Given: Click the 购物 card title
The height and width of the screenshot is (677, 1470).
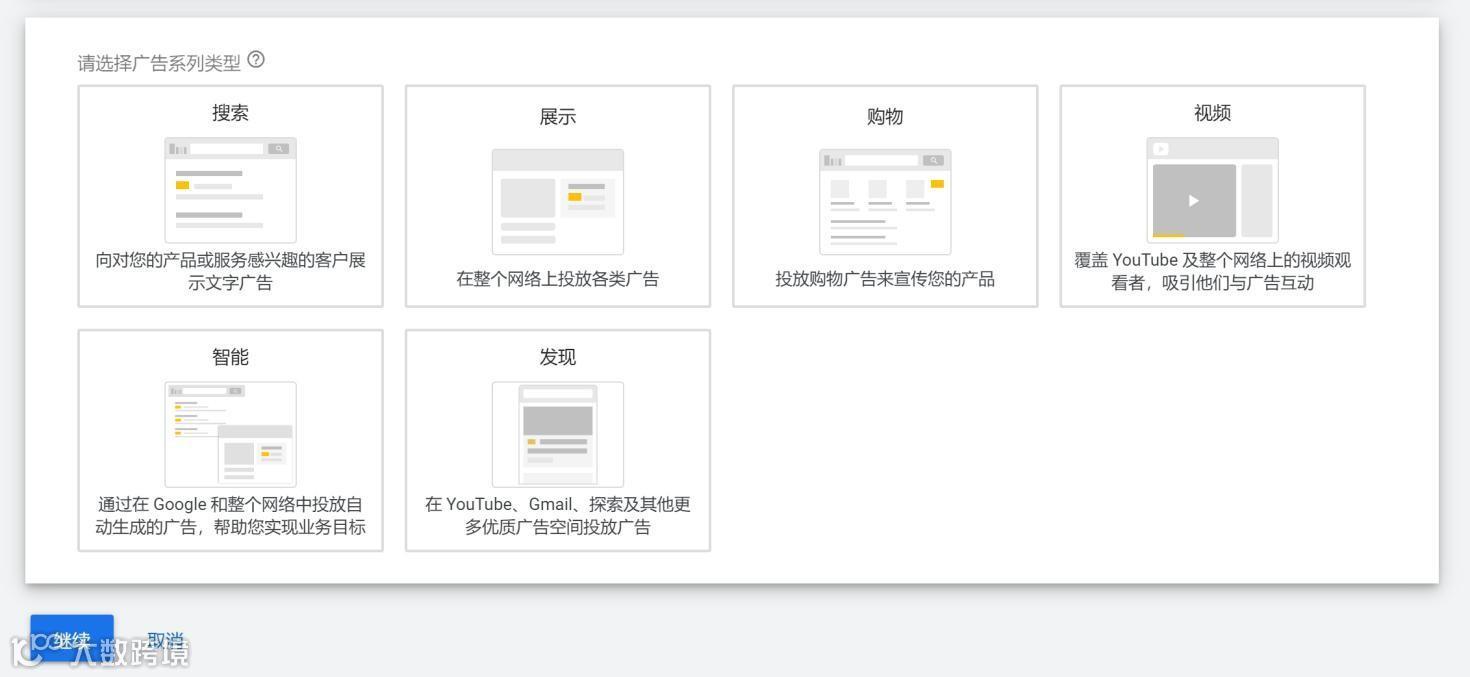Looking at the screenshot, I should coord(885,117).
